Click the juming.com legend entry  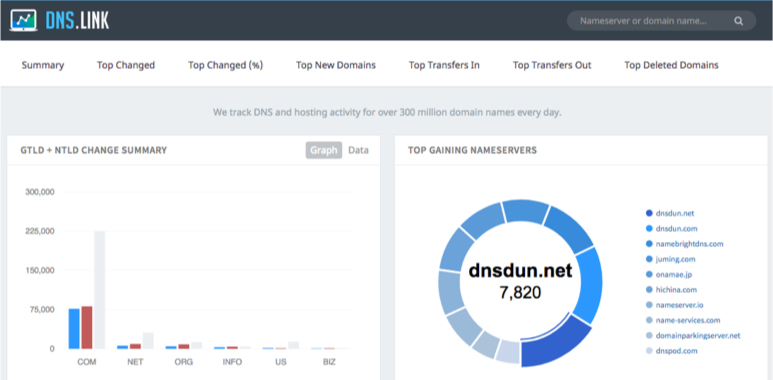(670, 259)
